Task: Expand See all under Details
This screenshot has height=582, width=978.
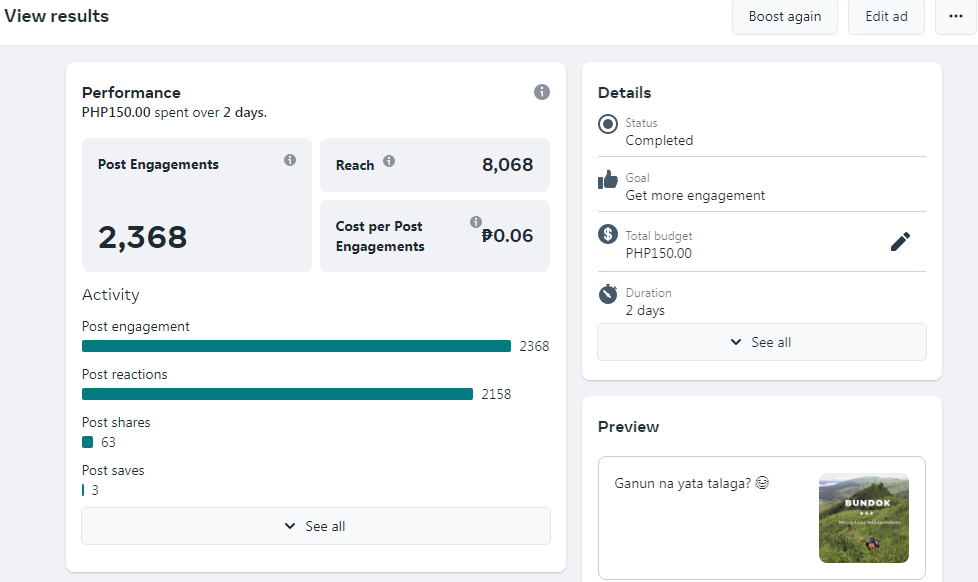Action: [x=762, y=342]
